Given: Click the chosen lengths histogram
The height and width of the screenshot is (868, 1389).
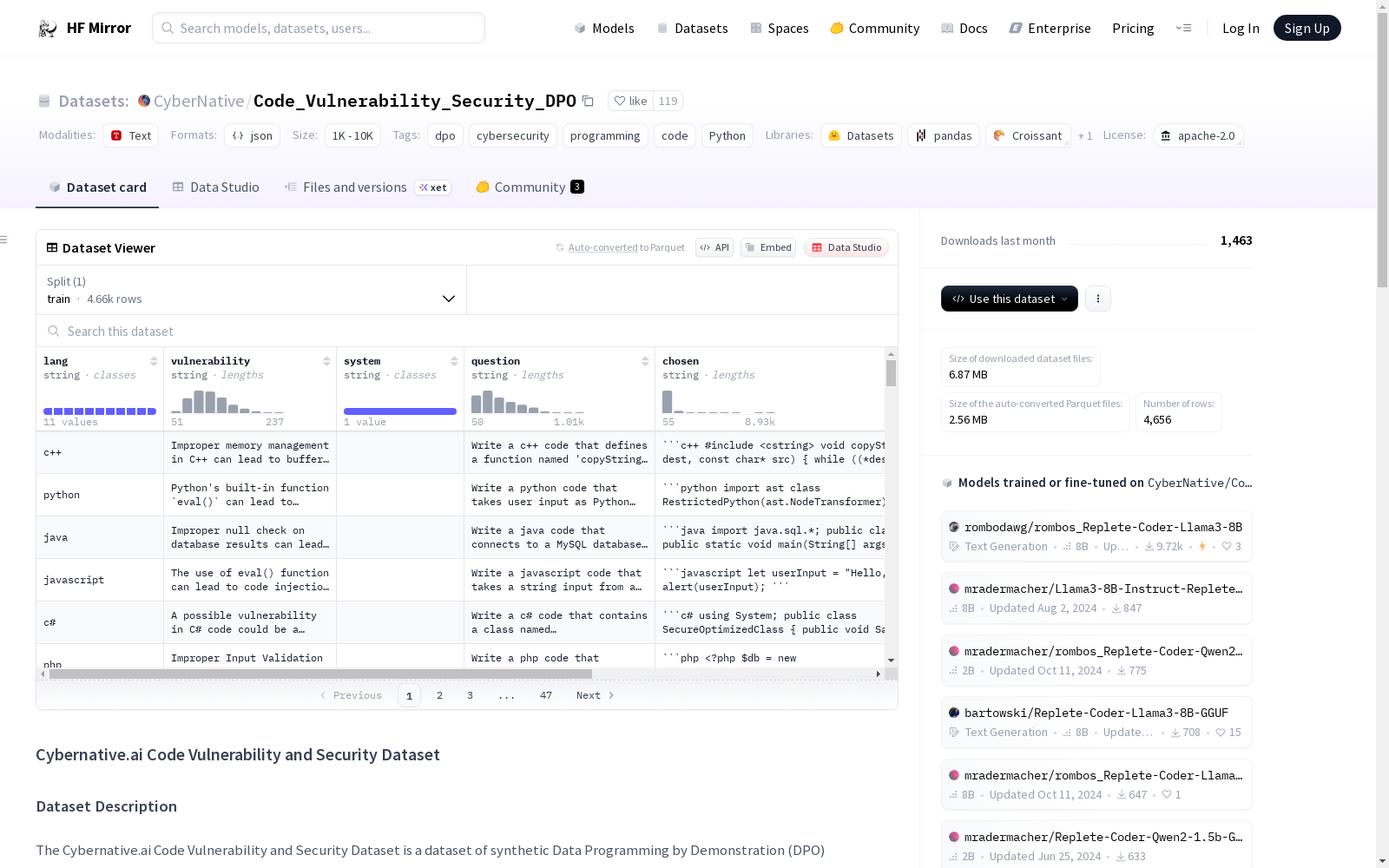Looking at the screenshot, I should 719,401.
